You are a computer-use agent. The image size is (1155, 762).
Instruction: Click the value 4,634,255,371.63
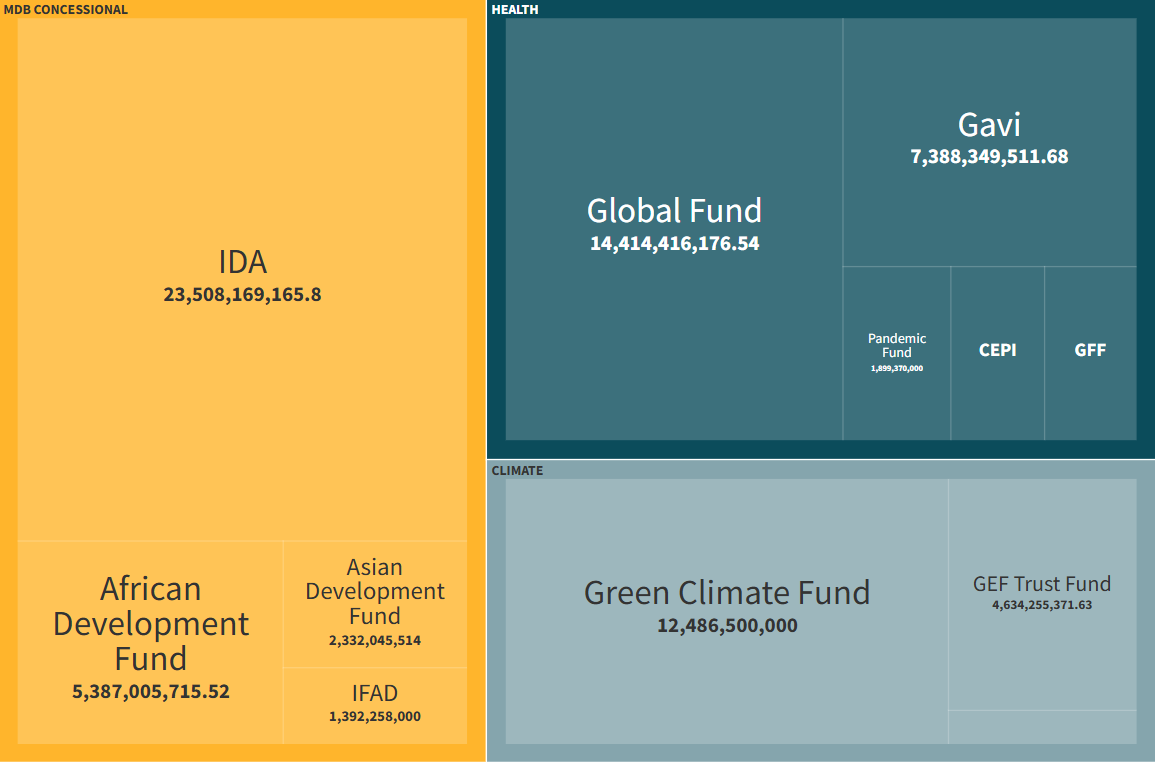point(1042,605)
